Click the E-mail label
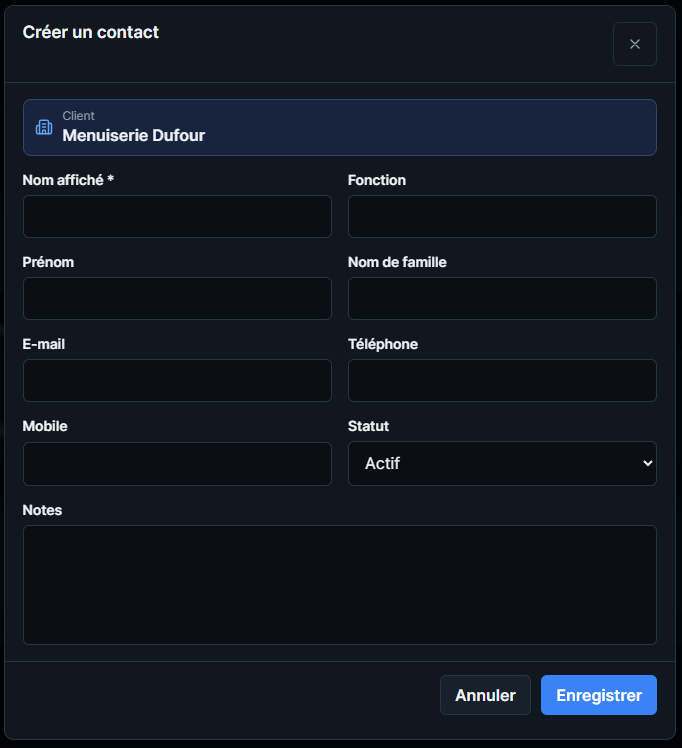Viewport: 682px width, 748px height. point(43,344)
